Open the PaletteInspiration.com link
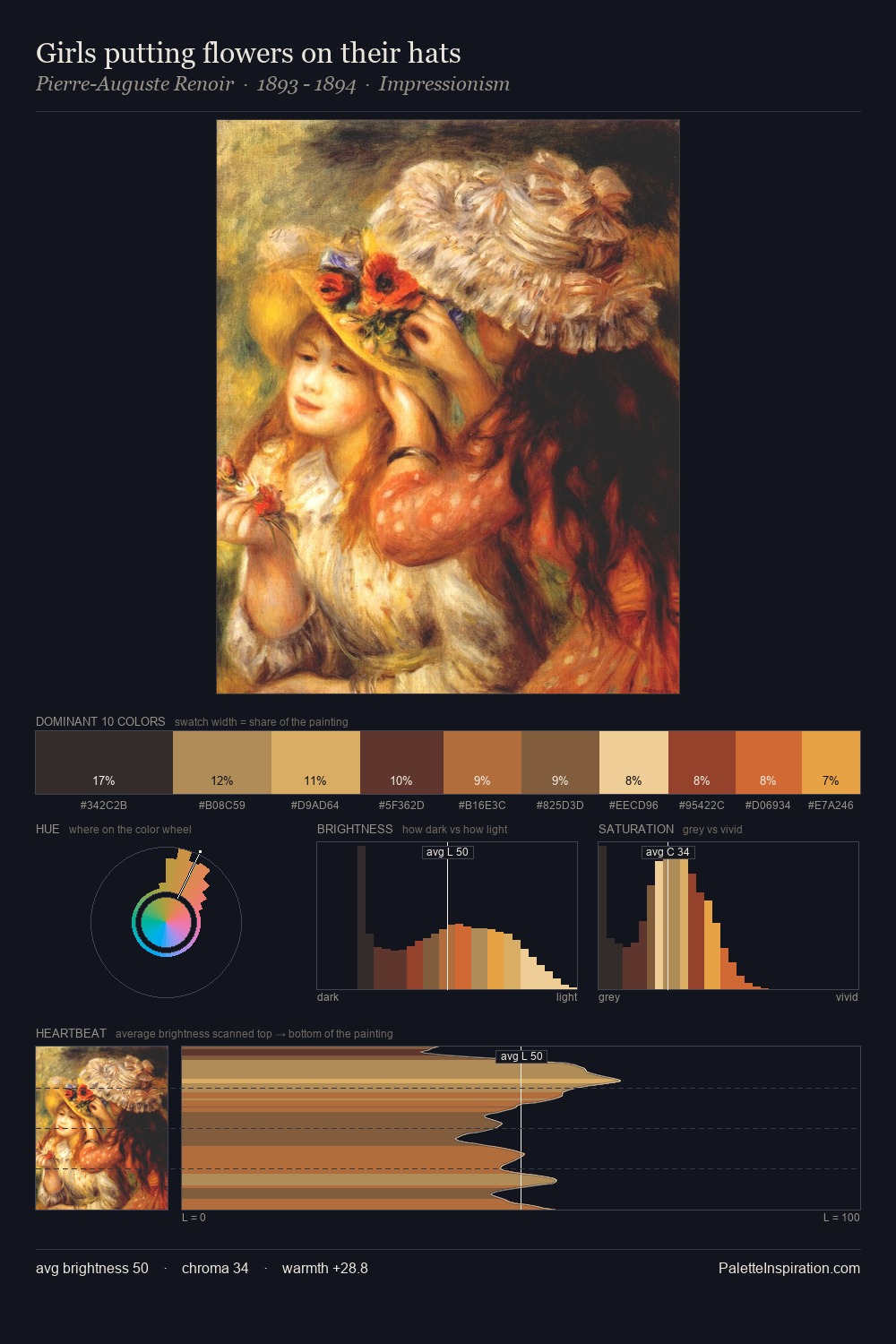The image size is (896, 1344). pyautogui.click(x=789, y=1268)
